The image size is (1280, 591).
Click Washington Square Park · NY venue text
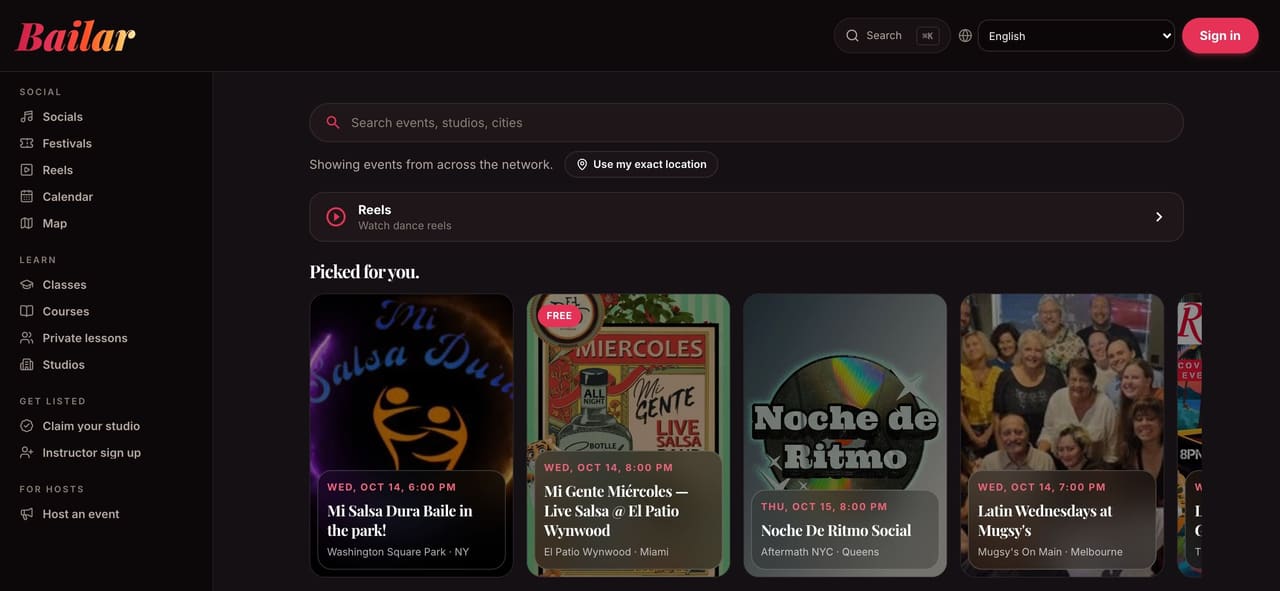click(398, 552)
